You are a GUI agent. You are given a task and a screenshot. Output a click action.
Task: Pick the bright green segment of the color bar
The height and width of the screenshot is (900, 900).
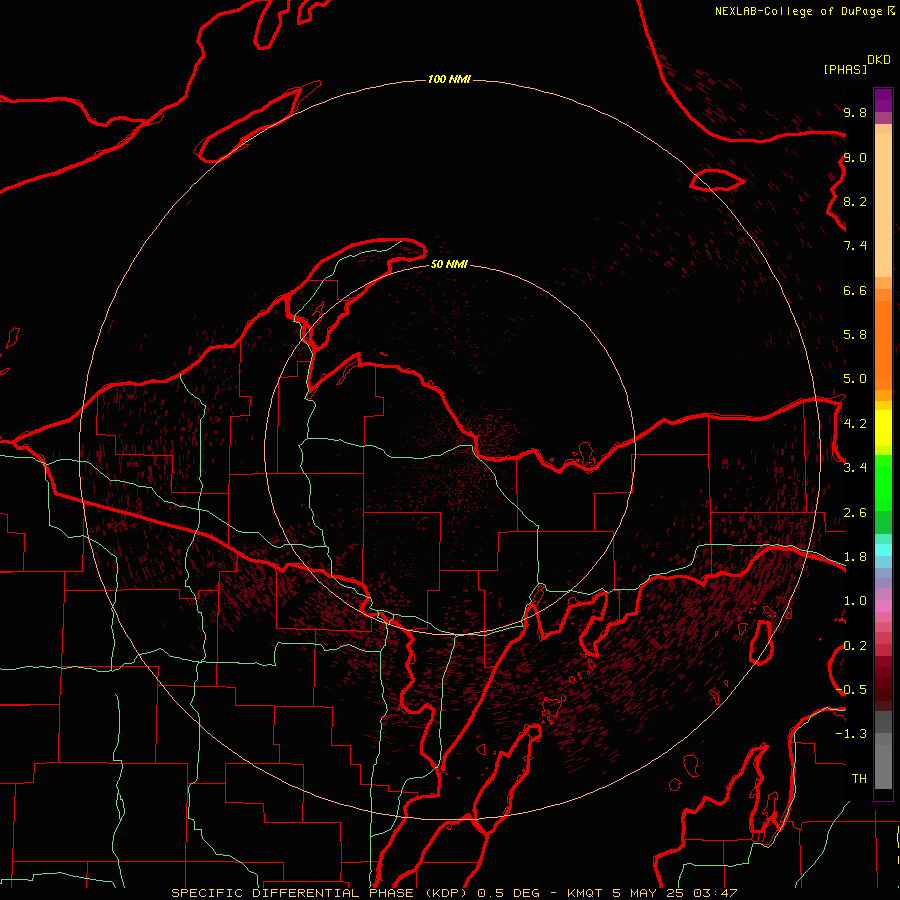click(883, 484)
